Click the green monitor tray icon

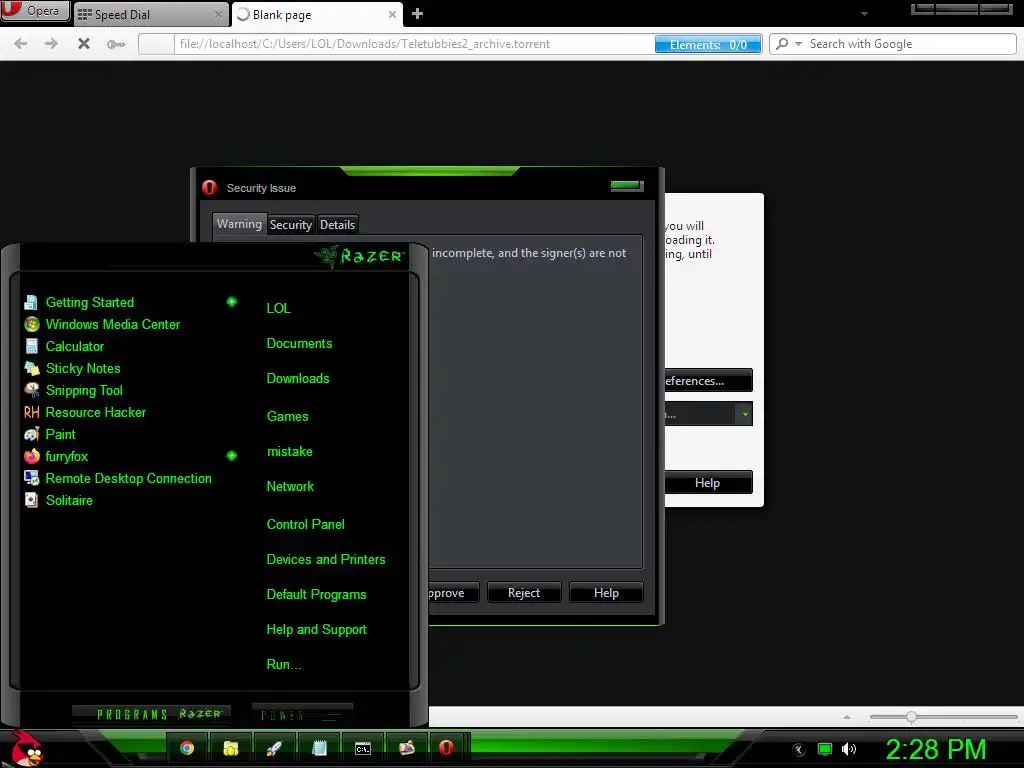pos(825,749)
